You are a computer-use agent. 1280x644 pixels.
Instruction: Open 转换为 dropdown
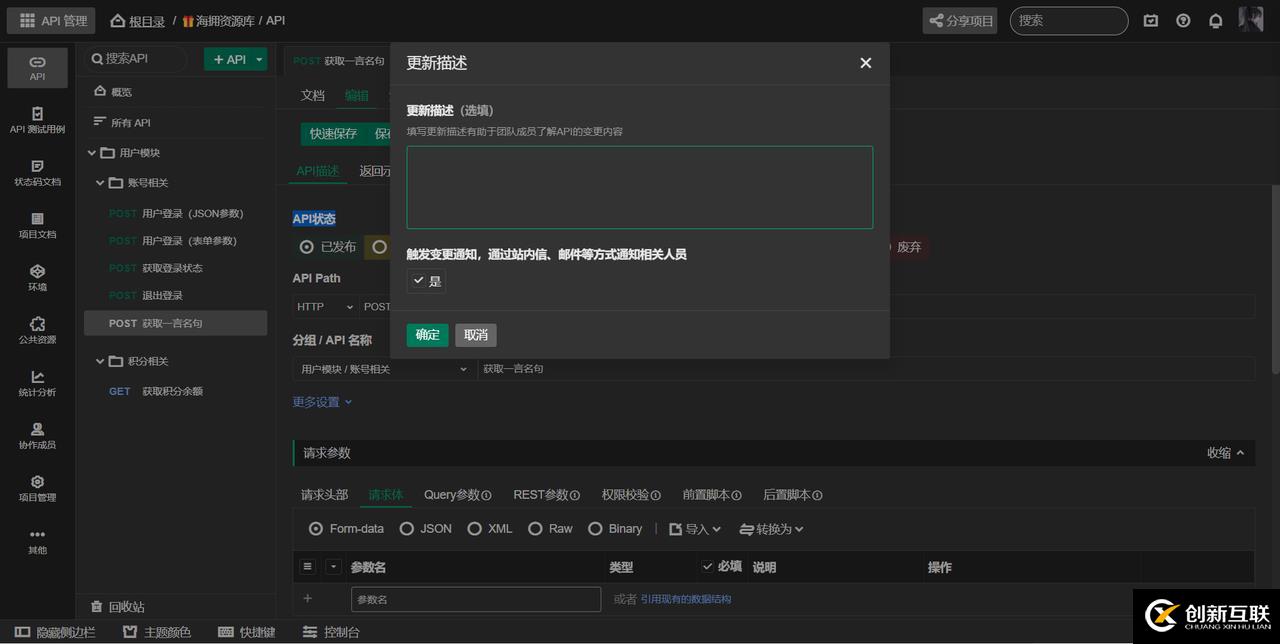click(x=771, y=529)
